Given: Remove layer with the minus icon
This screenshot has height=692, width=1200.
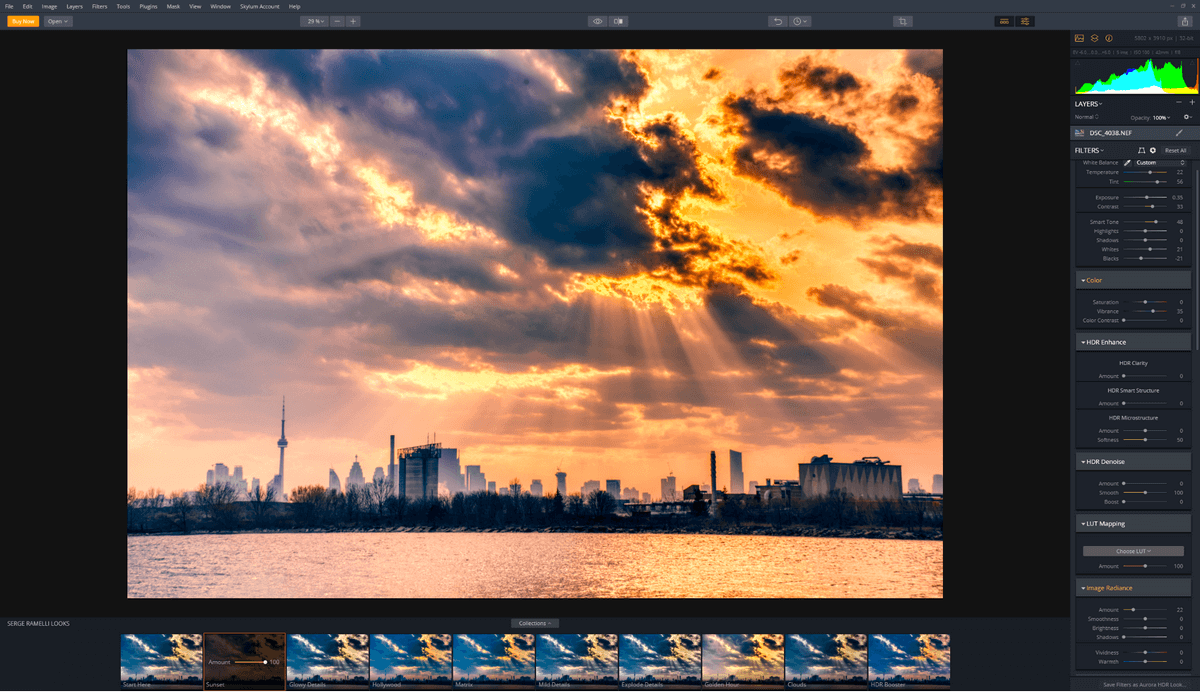Looking at the screenshot, I should (1179, 103).
